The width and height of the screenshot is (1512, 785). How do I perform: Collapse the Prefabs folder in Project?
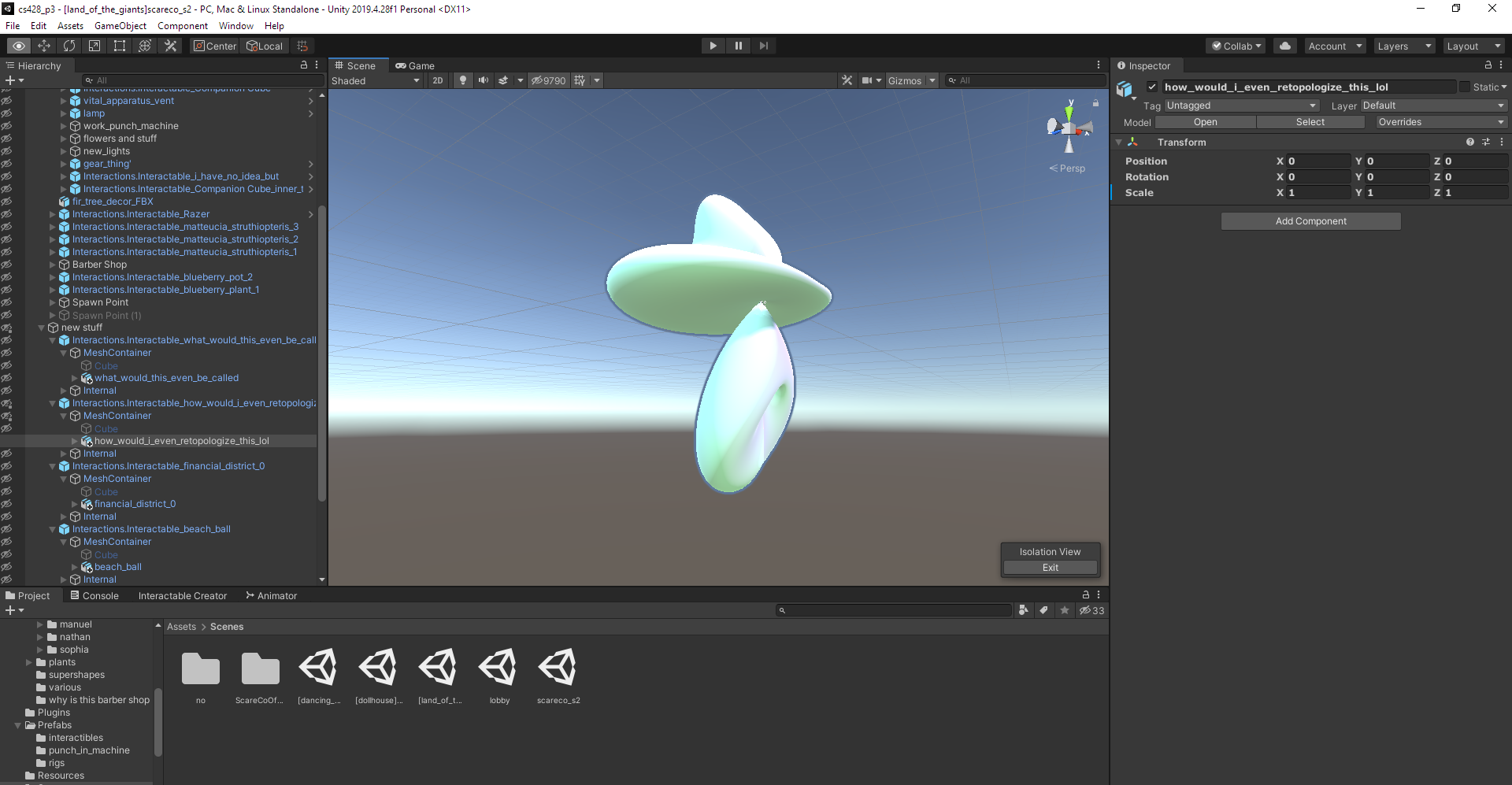(18, 725)
